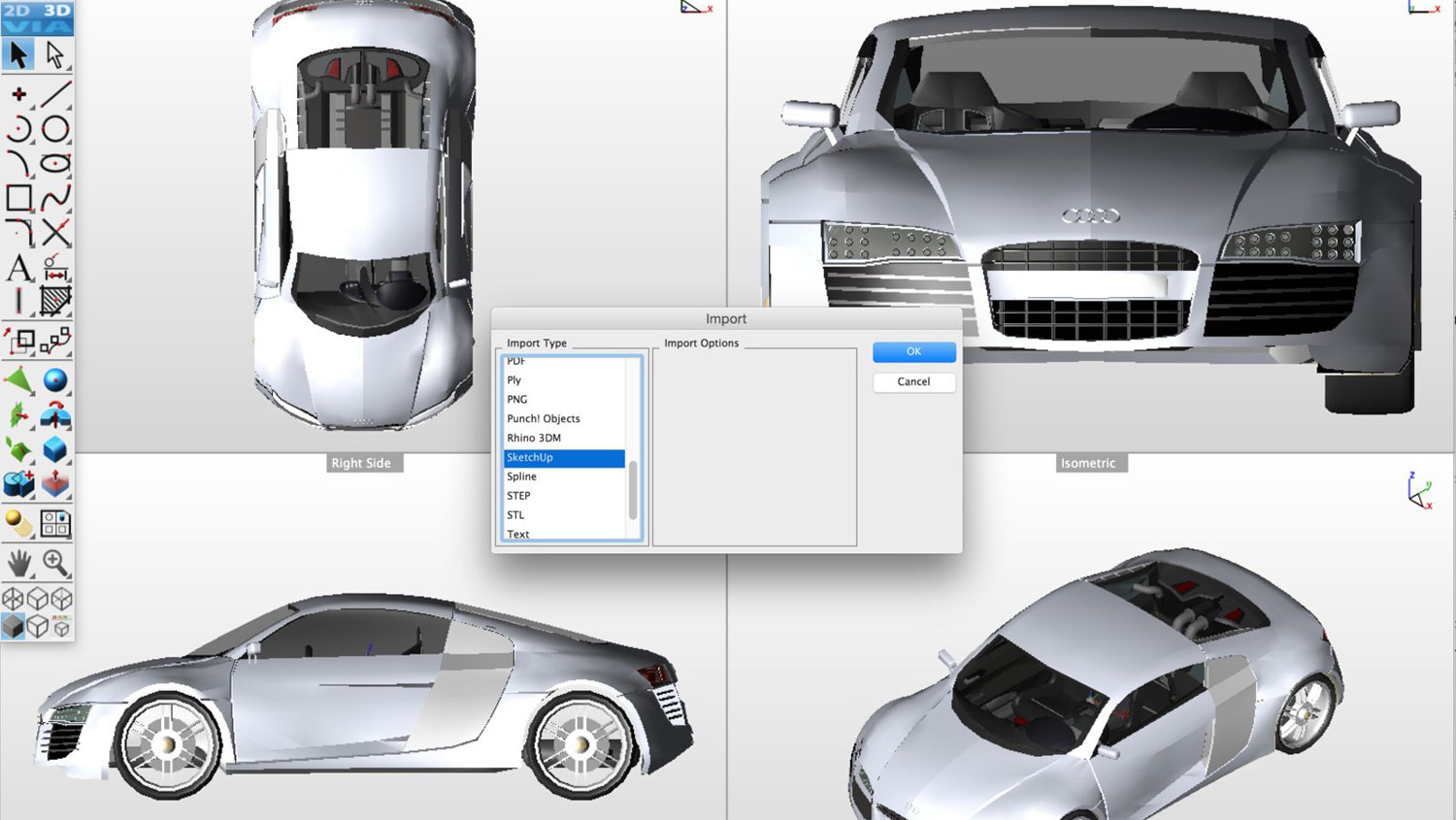
Task: Select the Pan hand tool
Action: [18, 563]
